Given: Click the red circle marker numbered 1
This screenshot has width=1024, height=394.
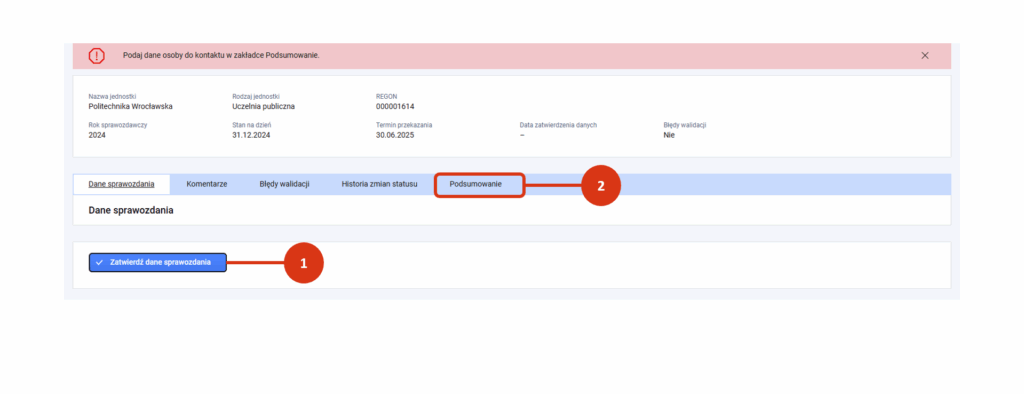Looking at the screenshot, I should tap(304, 263).
